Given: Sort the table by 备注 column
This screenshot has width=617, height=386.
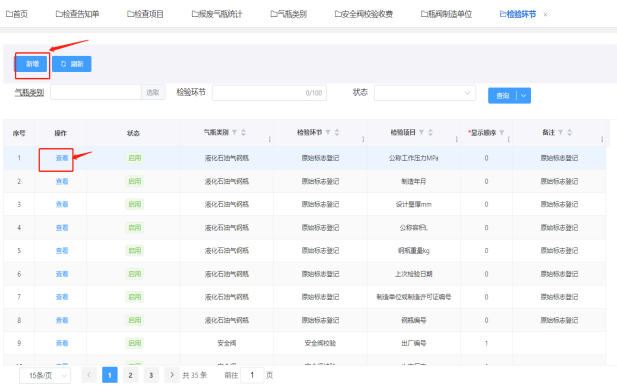Looking at the screenshot, I should coord(569,133).
